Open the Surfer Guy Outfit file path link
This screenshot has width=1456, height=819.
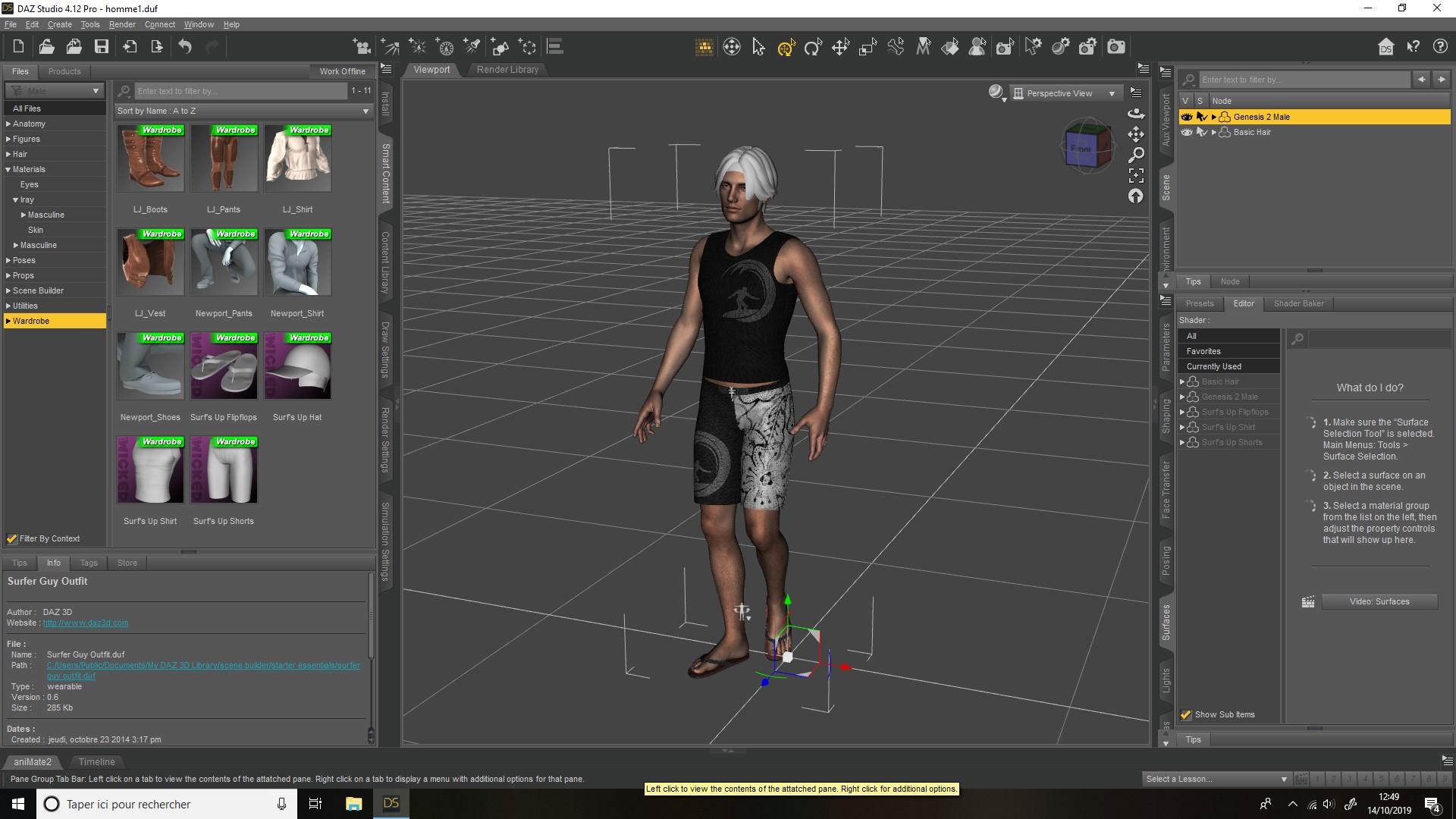(203, 670)
